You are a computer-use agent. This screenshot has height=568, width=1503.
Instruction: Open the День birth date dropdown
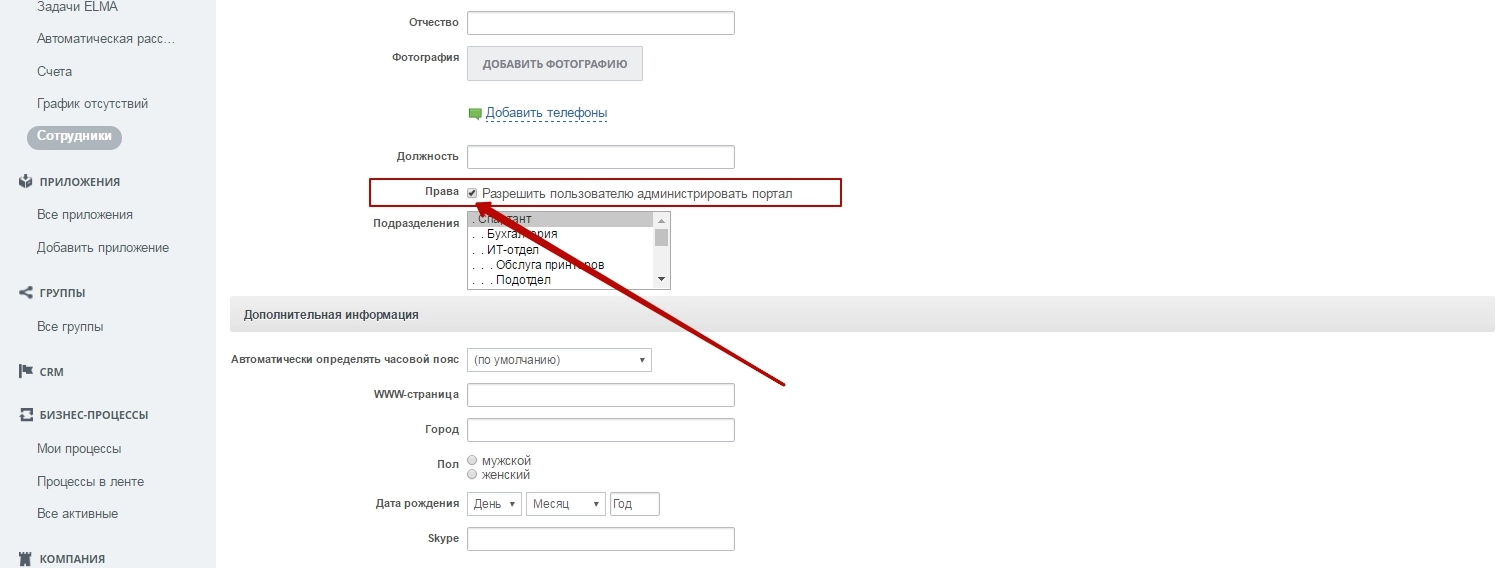495,504
